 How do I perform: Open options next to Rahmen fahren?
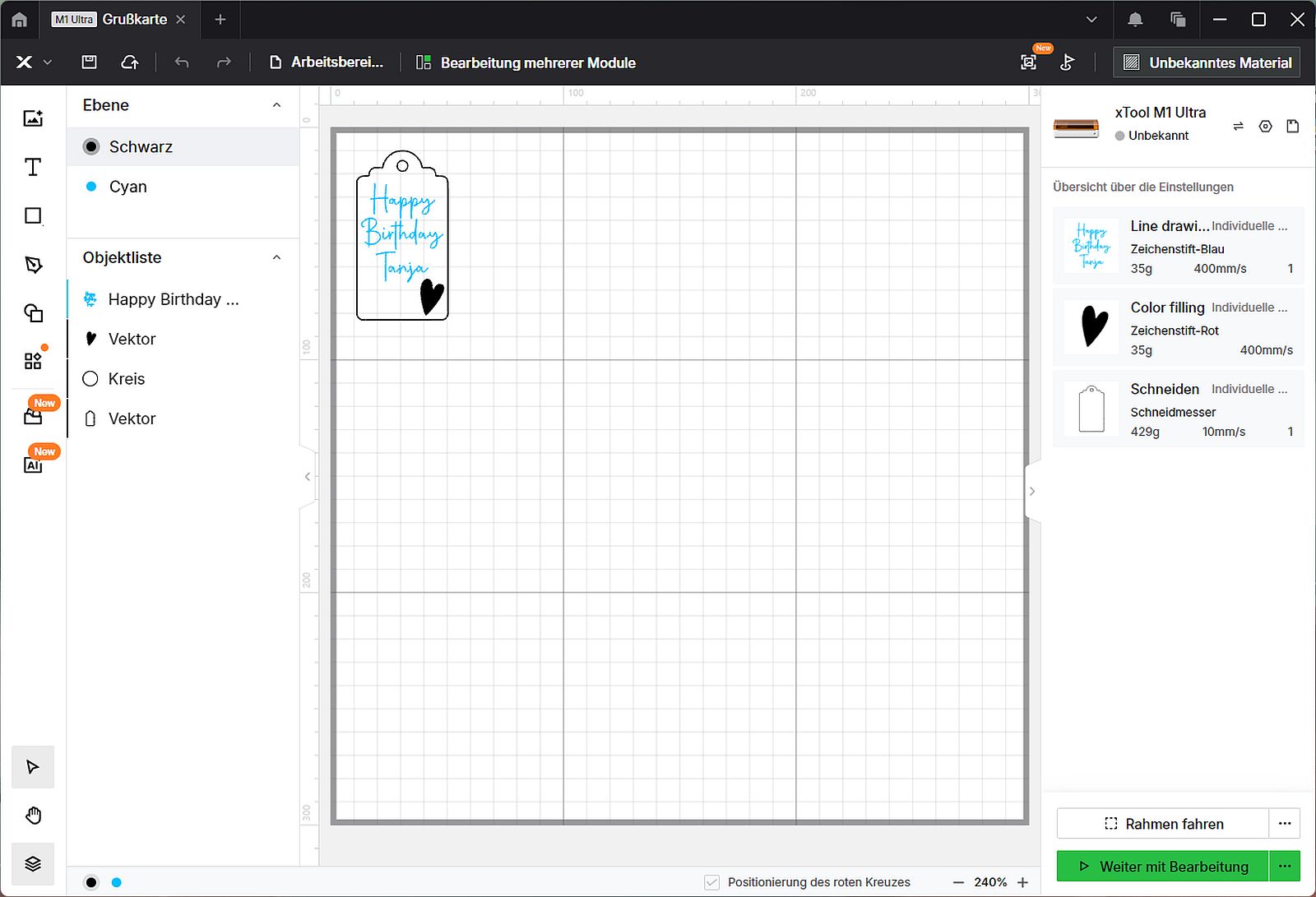(1284, 823)
